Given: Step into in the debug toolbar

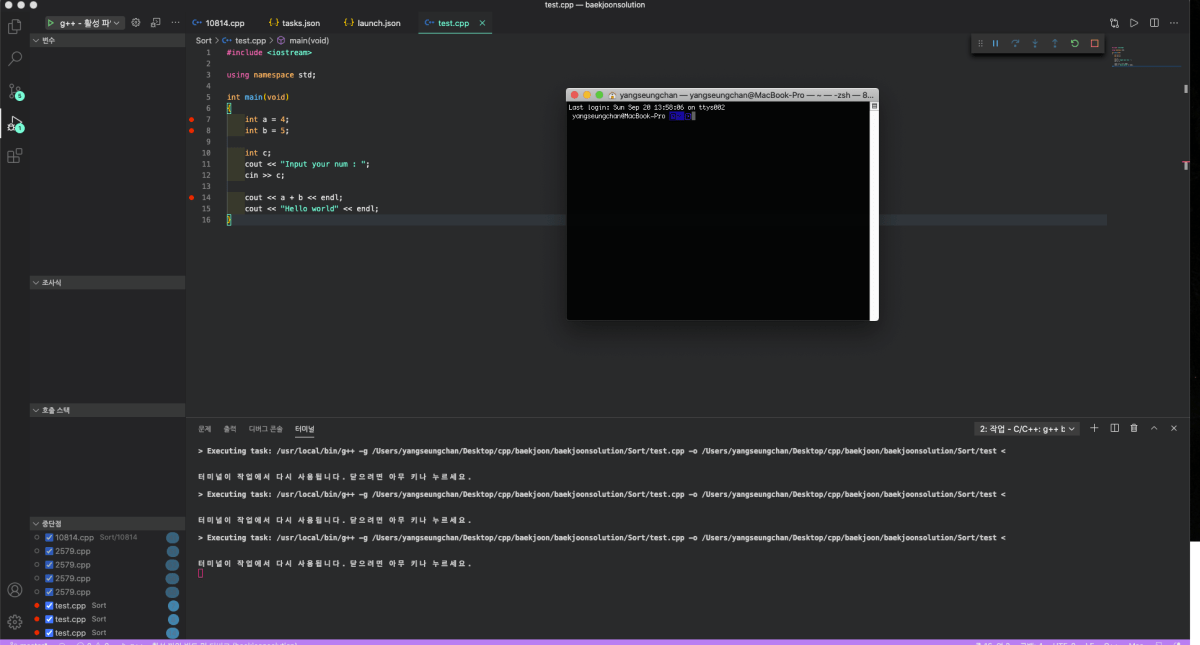Looking at the screenshot, I should pos(1035,43).
